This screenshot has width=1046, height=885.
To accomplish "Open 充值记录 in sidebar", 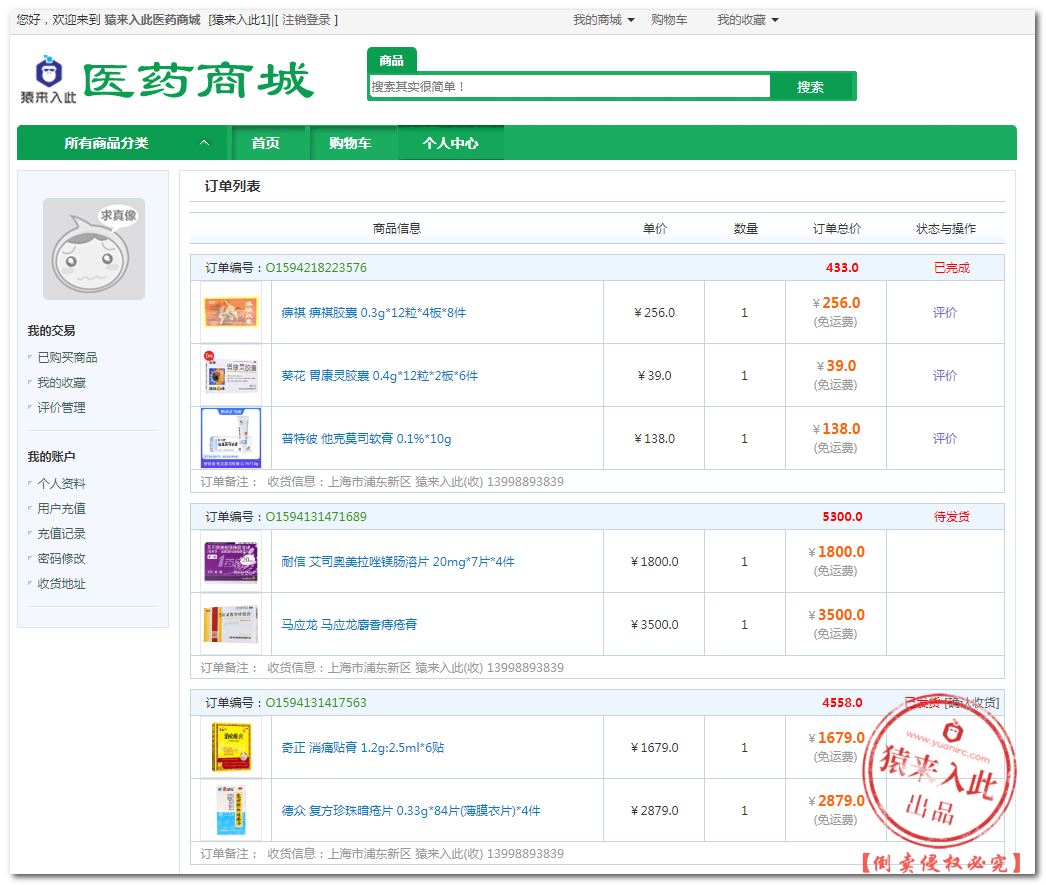I will click(62, 534).
